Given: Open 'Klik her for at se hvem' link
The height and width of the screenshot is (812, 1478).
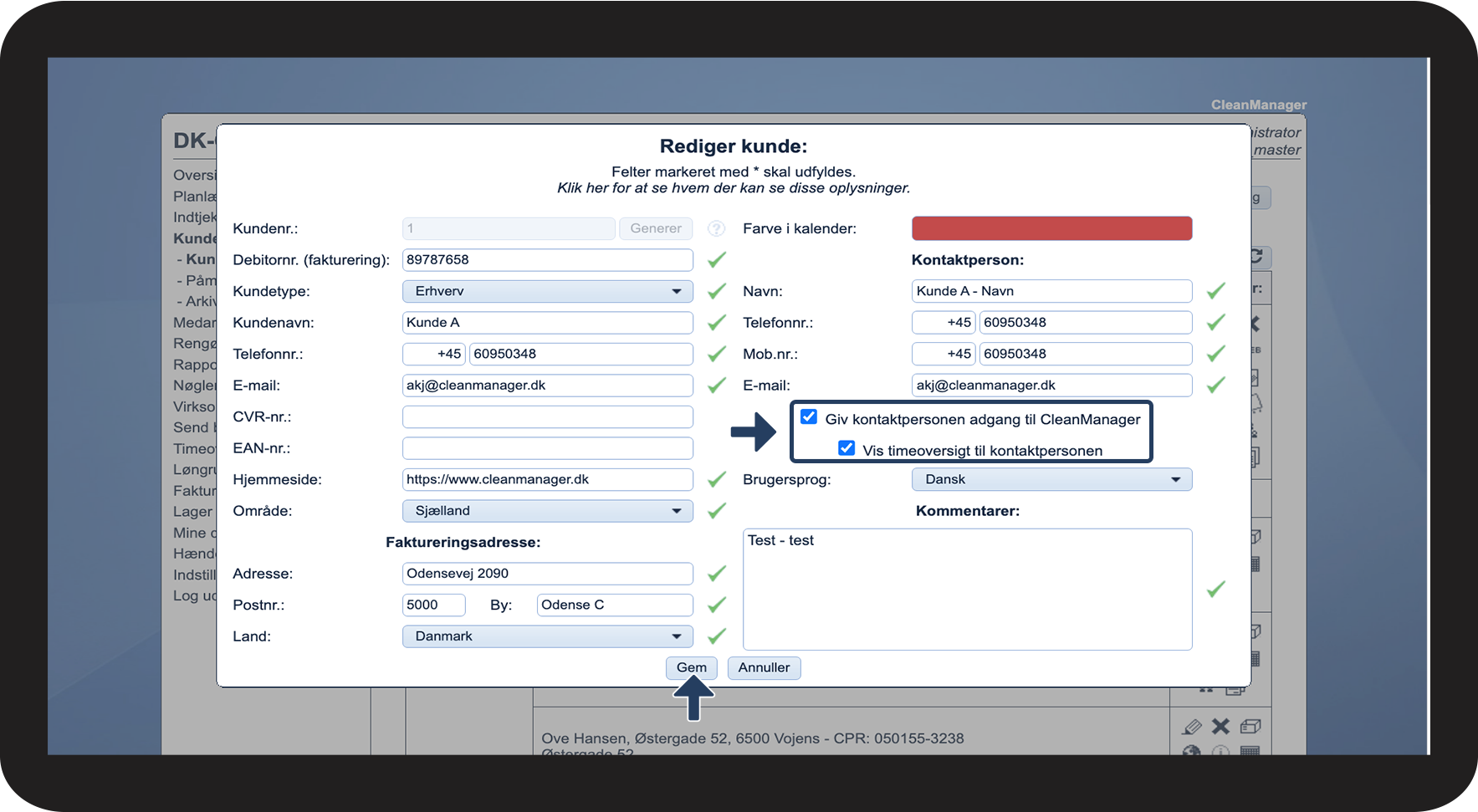Looking at the screenshot, I should [x=734, y=188].
